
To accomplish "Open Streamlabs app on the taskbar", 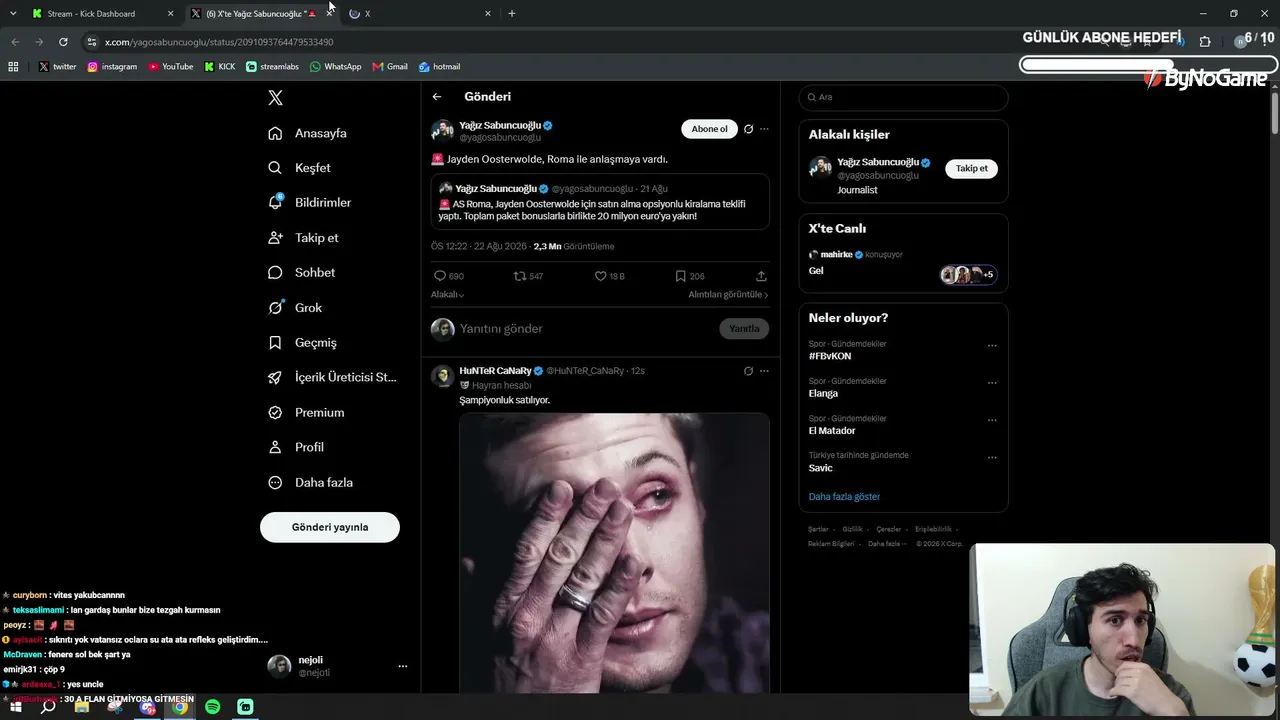I will click(246, 707).
